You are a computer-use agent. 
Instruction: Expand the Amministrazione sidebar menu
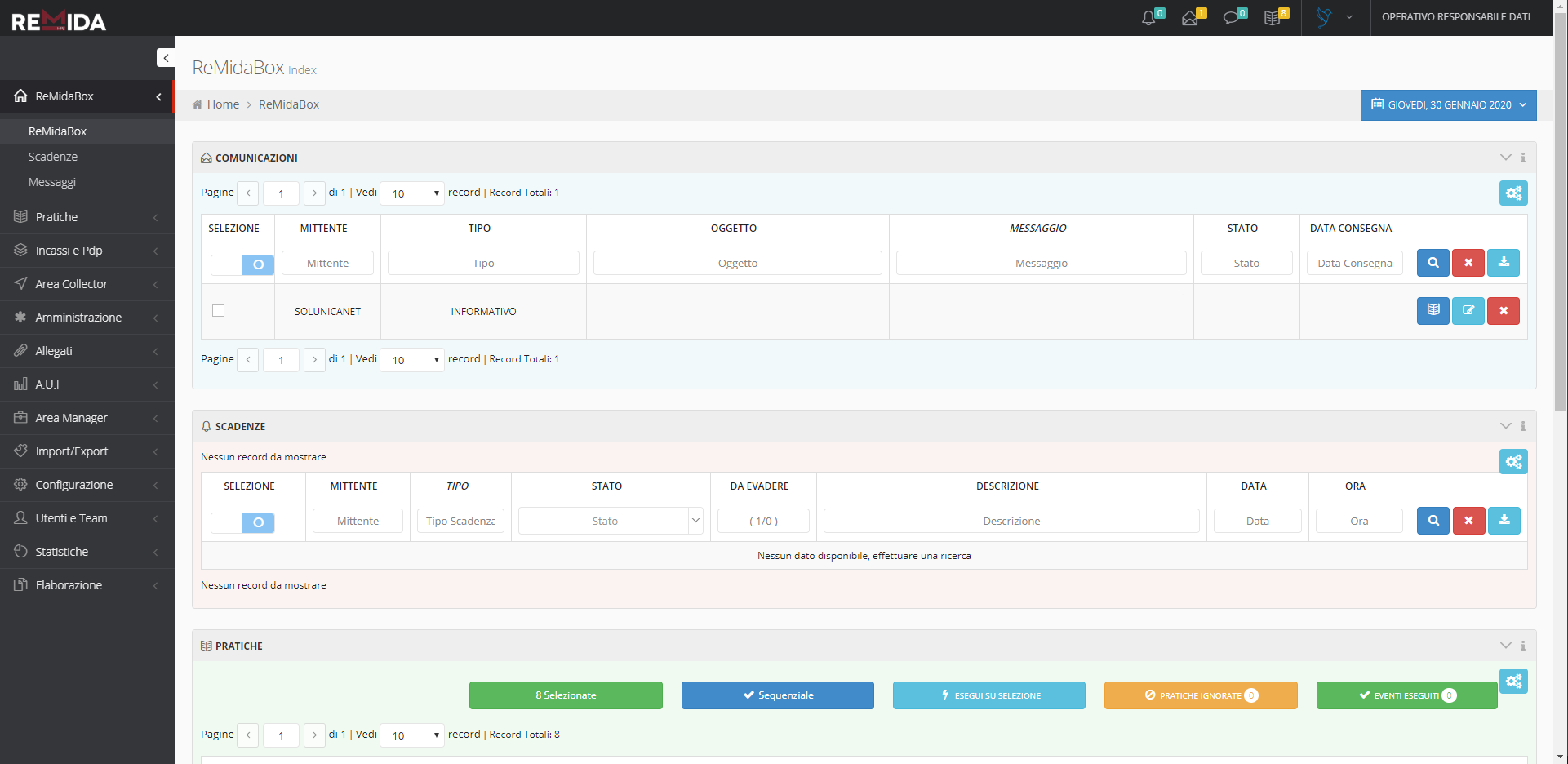(x=87, y=318)
